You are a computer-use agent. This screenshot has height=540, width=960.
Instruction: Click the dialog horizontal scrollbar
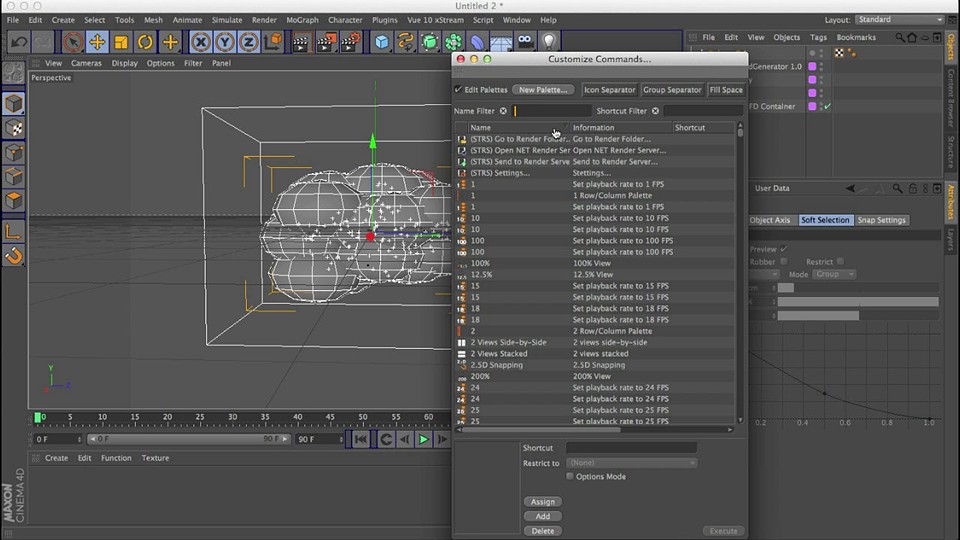541,430
